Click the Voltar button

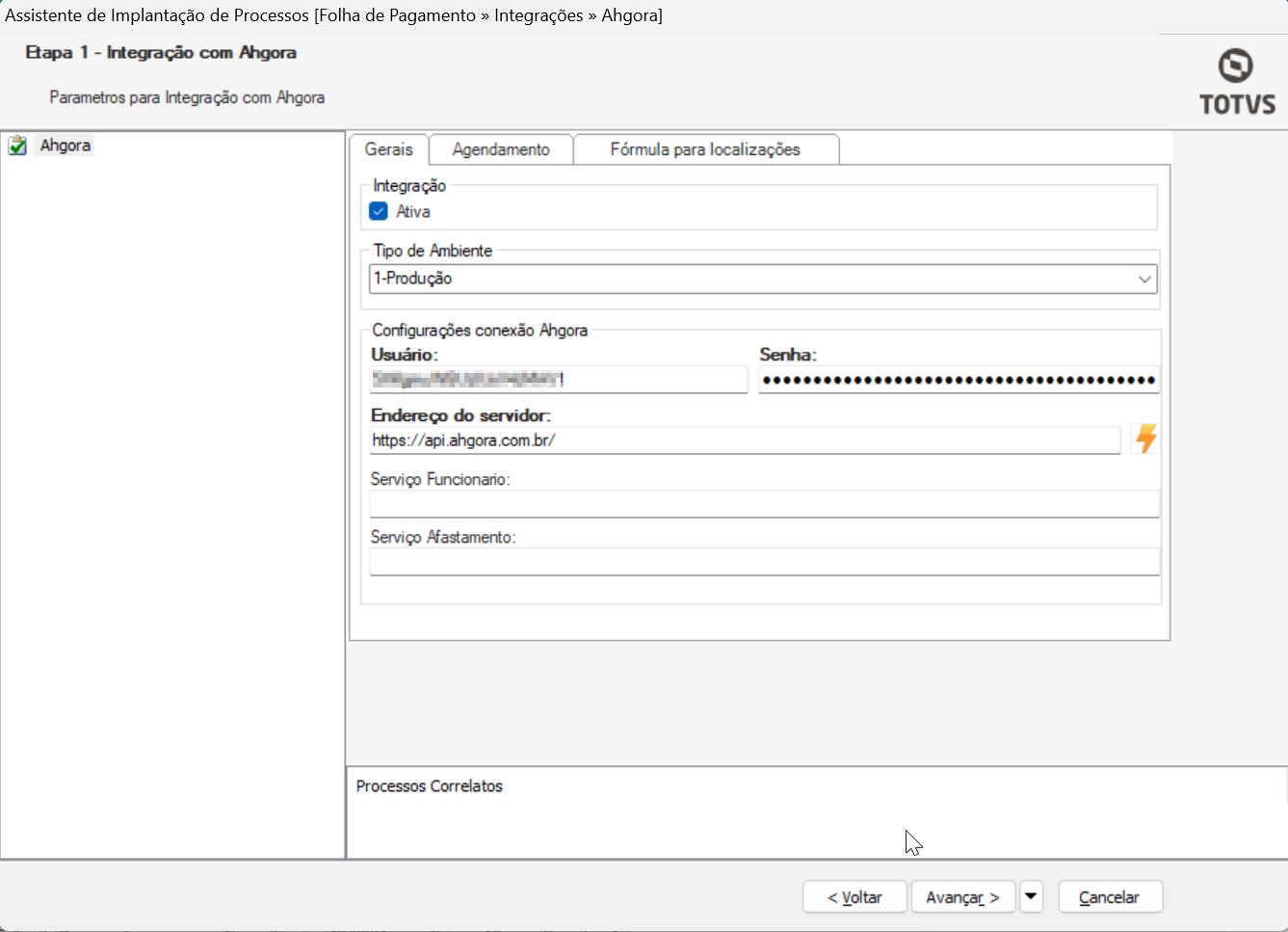click(x=854, y=897)
